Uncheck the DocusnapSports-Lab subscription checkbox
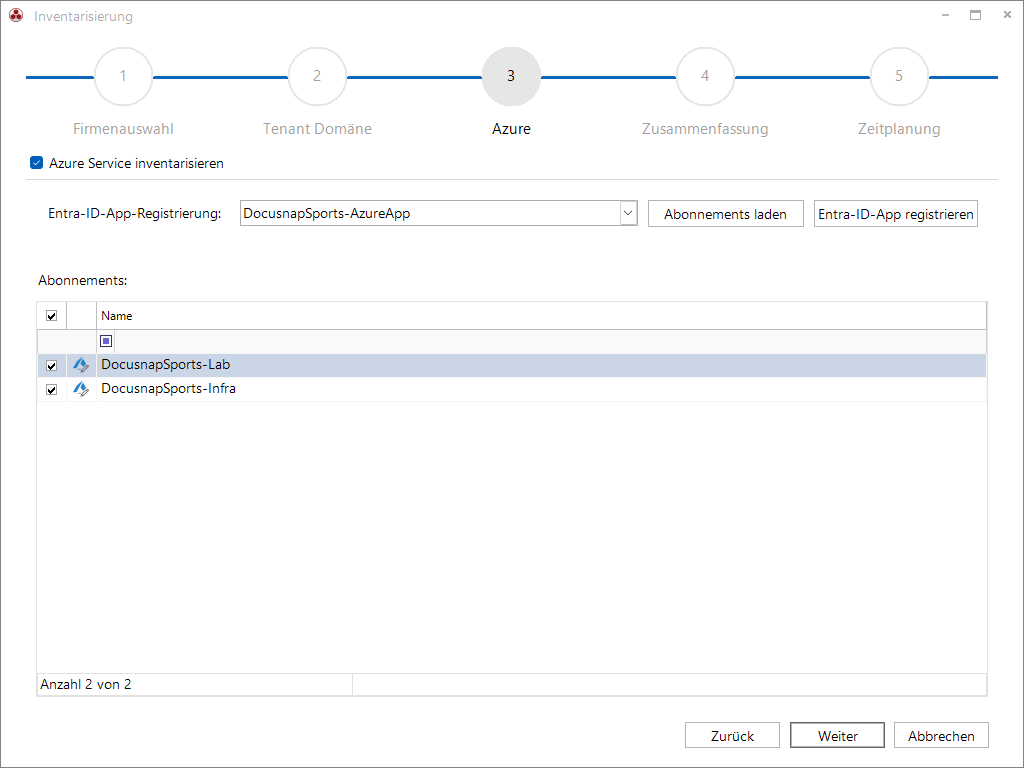The width and height of the screenshot is (1024, 768). point(52,366)
